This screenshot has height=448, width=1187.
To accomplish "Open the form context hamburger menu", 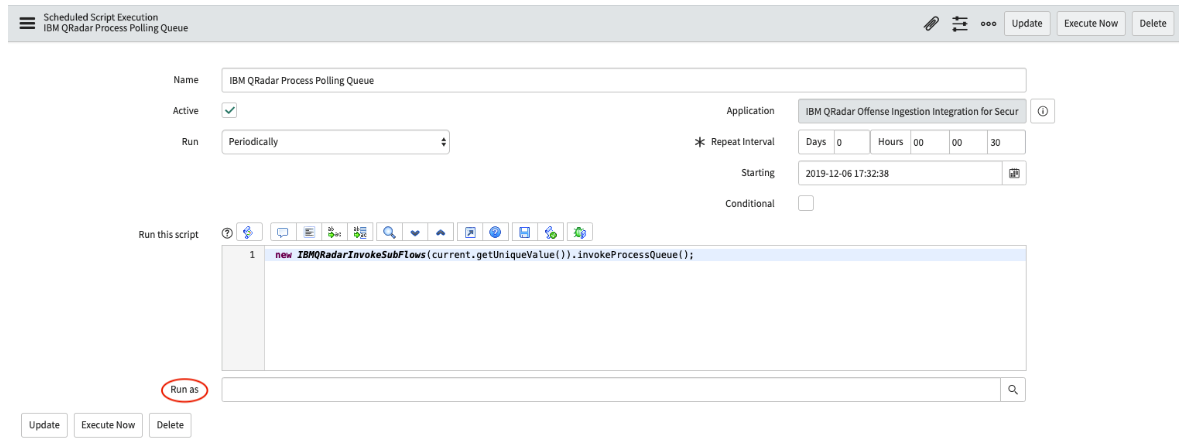I will [27, 23].
